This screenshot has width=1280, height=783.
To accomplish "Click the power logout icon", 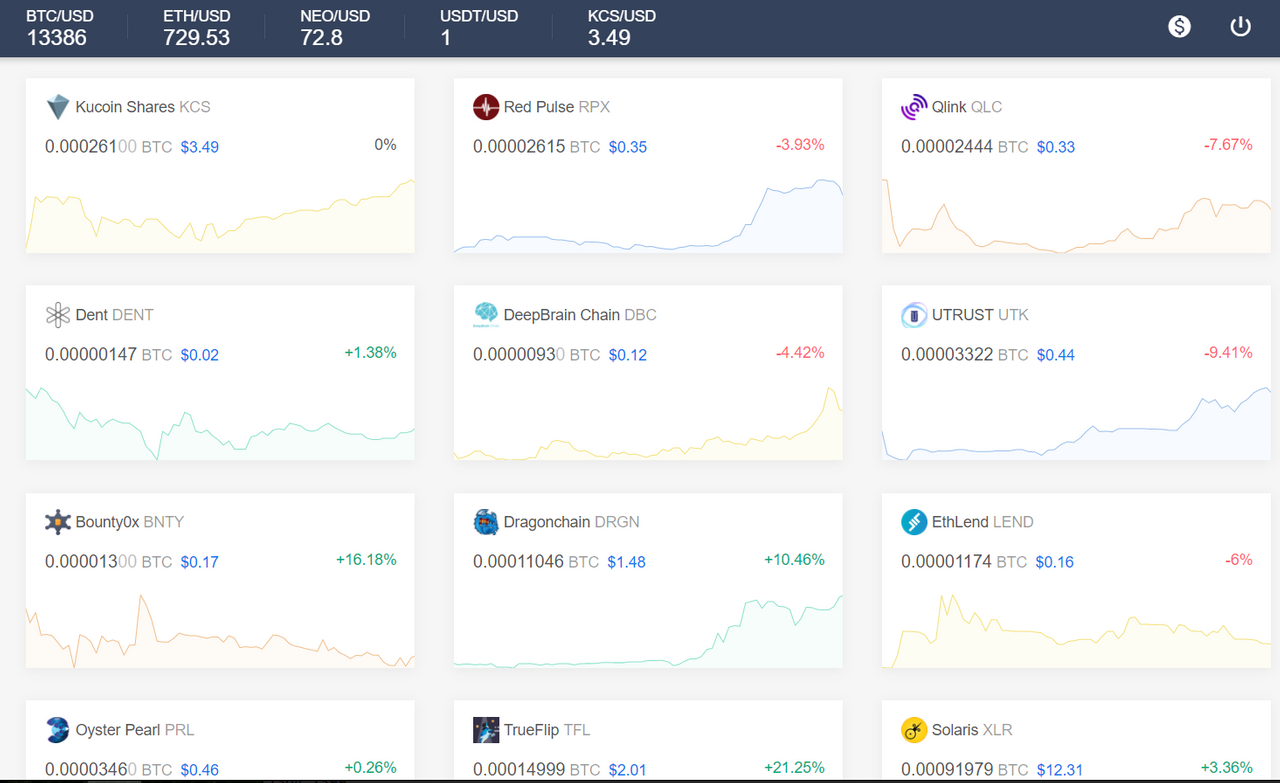I will pyautogui.click(x=1241, y=27).
